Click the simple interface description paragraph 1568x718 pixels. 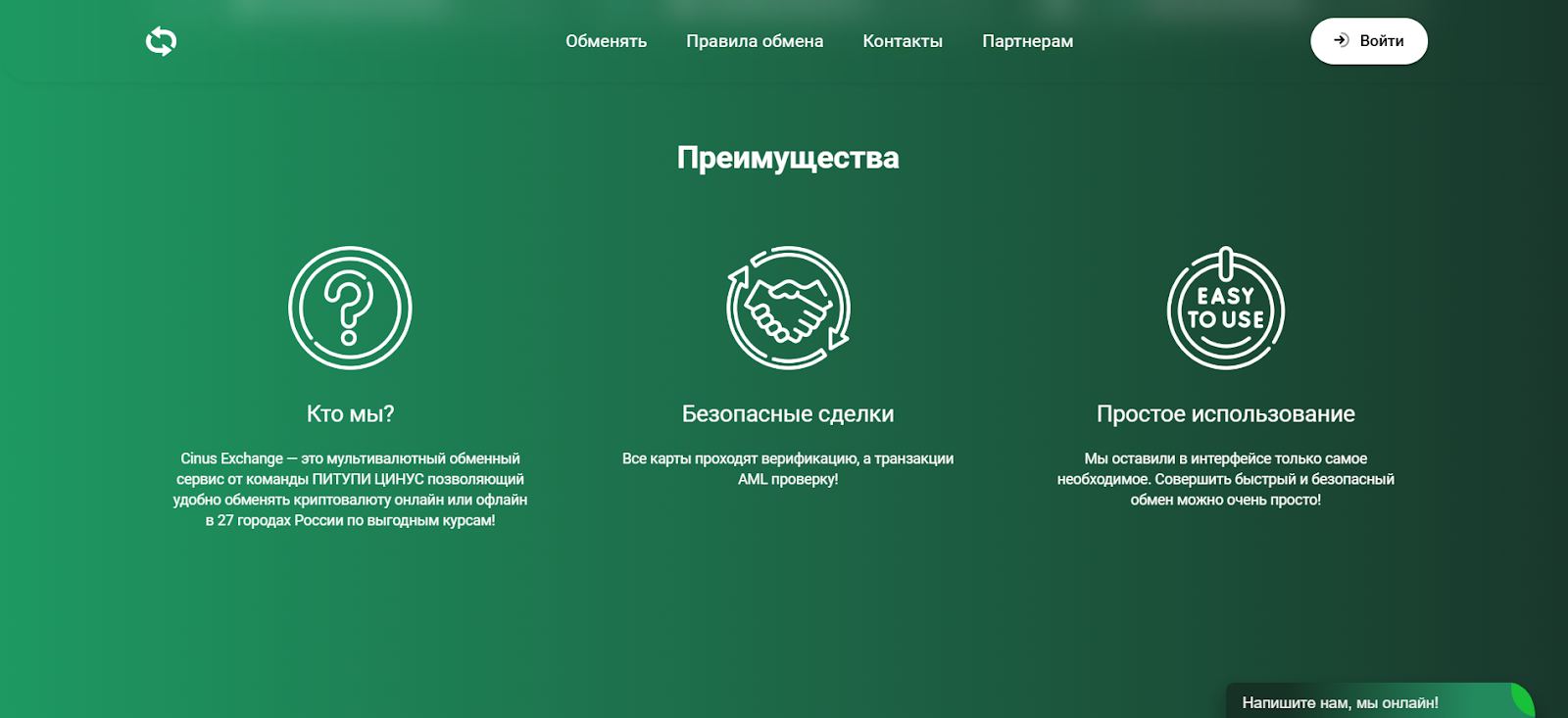[x=1225, y=479]
